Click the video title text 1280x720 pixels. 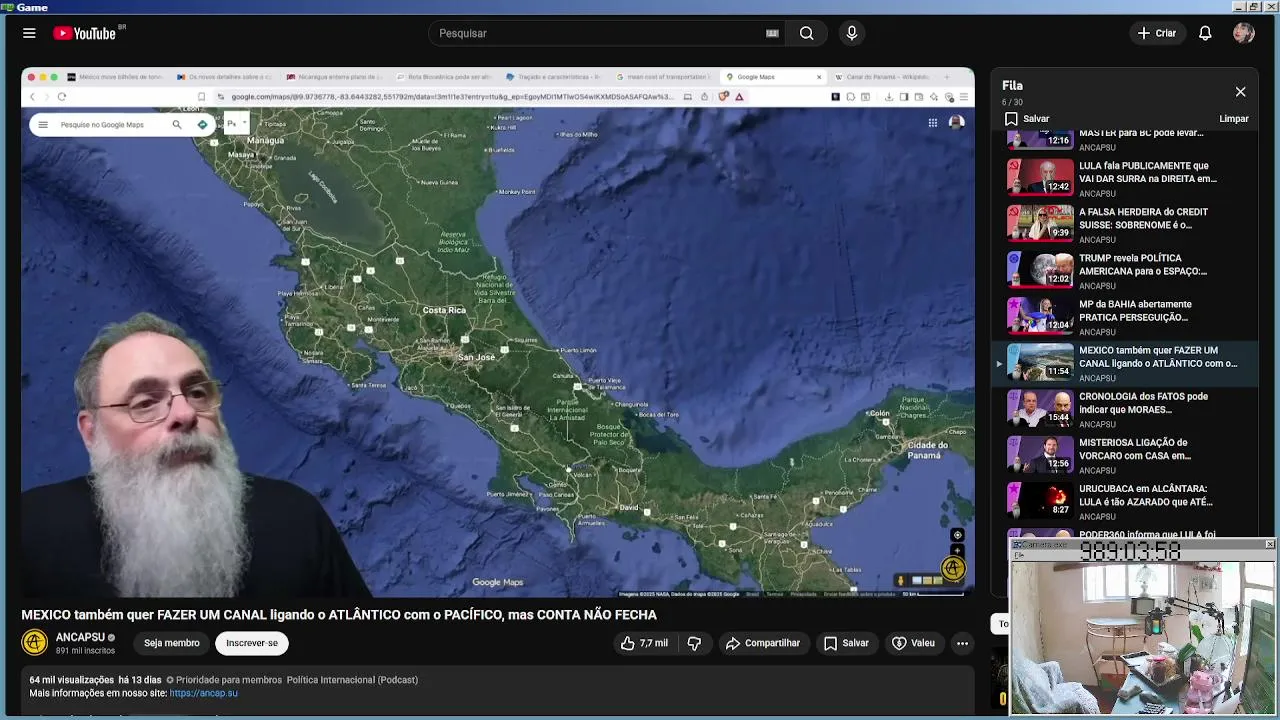point(339,615)
